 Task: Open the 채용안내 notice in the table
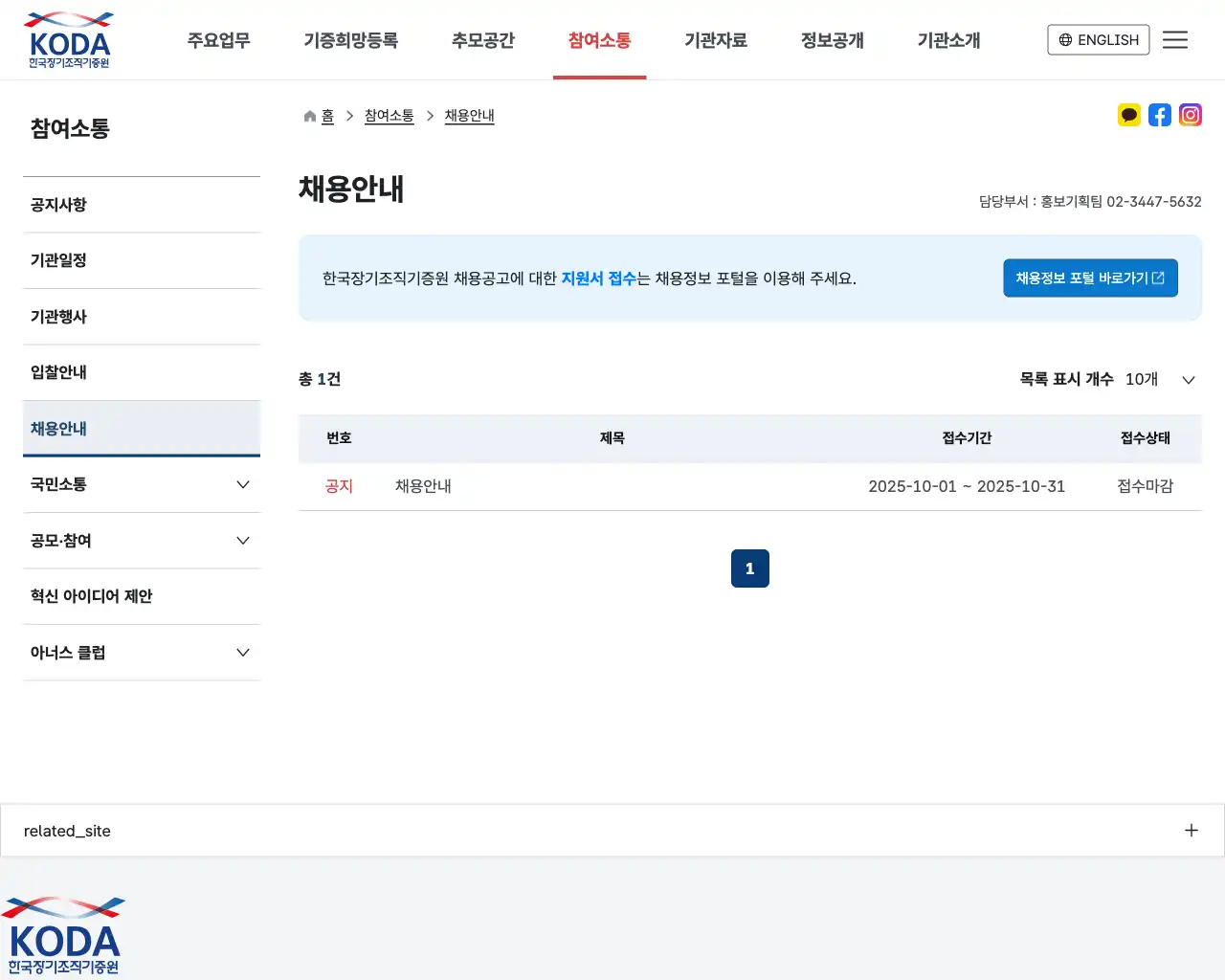(423, 485)
